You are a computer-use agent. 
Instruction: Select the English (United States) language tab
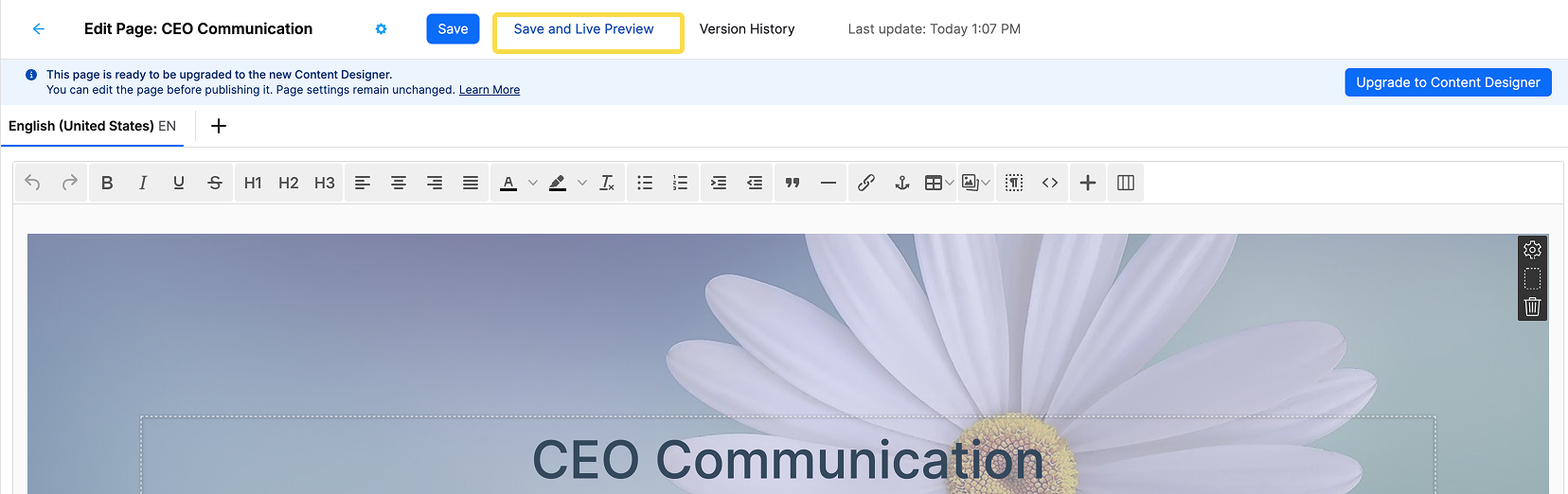pos(92,126)
